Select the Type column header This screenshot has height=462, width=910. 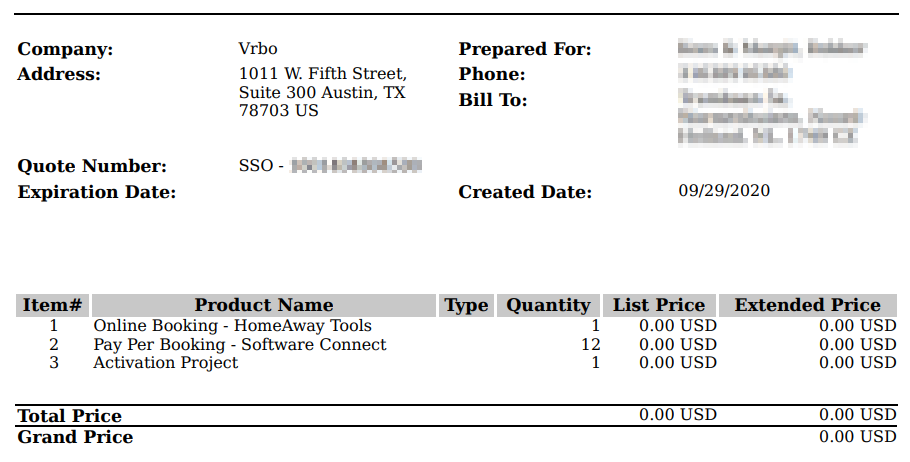[x=466, y=305]
